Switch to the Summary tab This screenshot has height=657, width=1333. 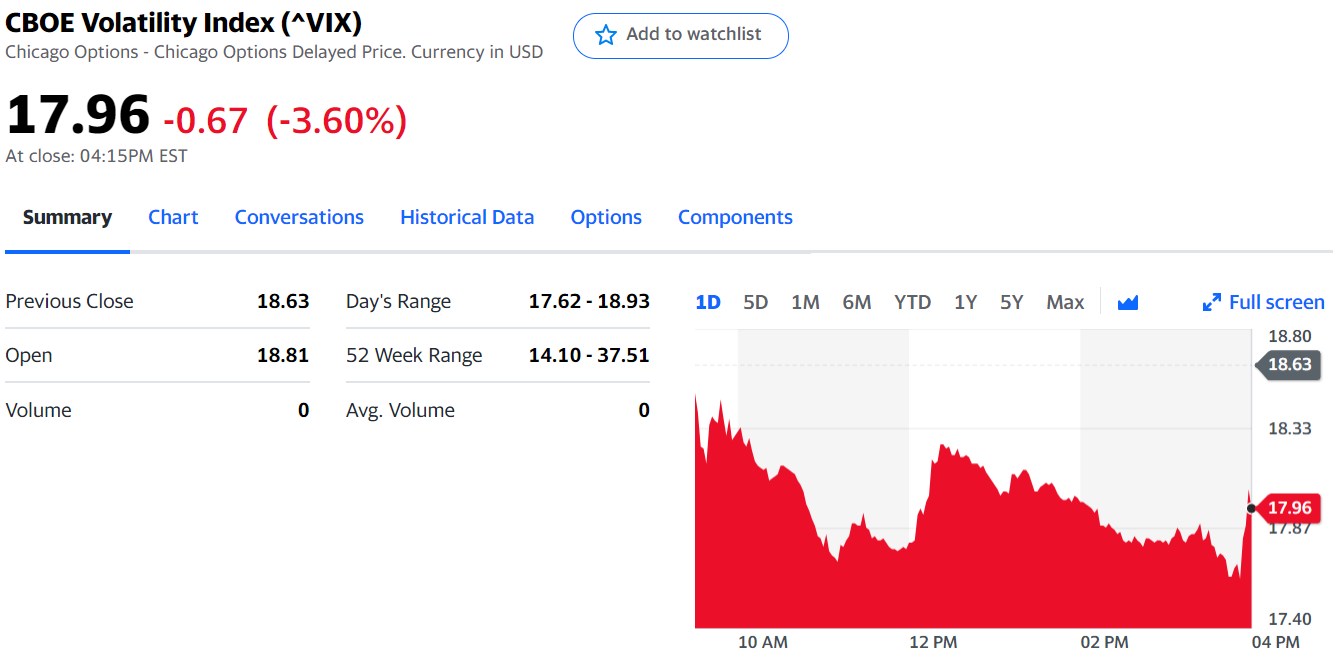(x=67, y=217)
